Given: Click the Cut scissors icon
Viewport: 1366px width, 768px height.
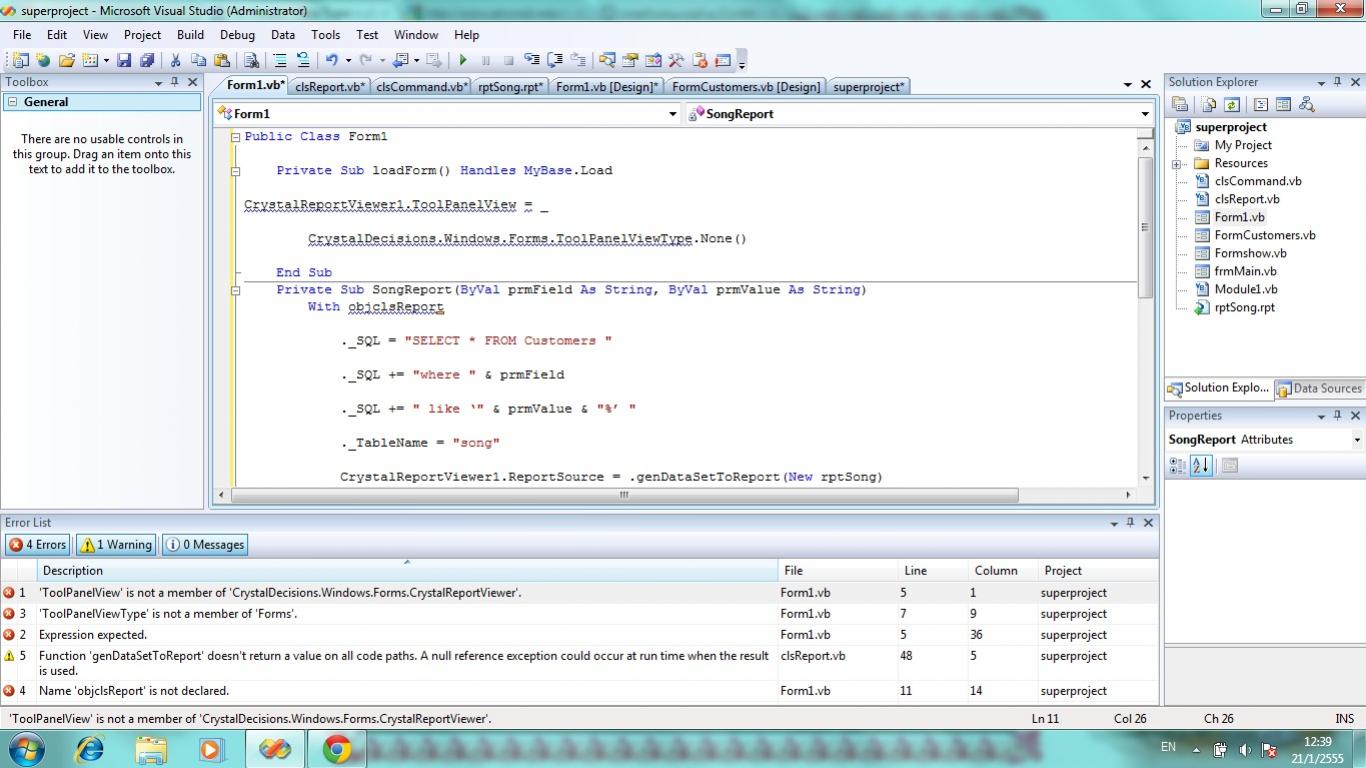Looking at the screenshot, I should (x=175, y=60).
